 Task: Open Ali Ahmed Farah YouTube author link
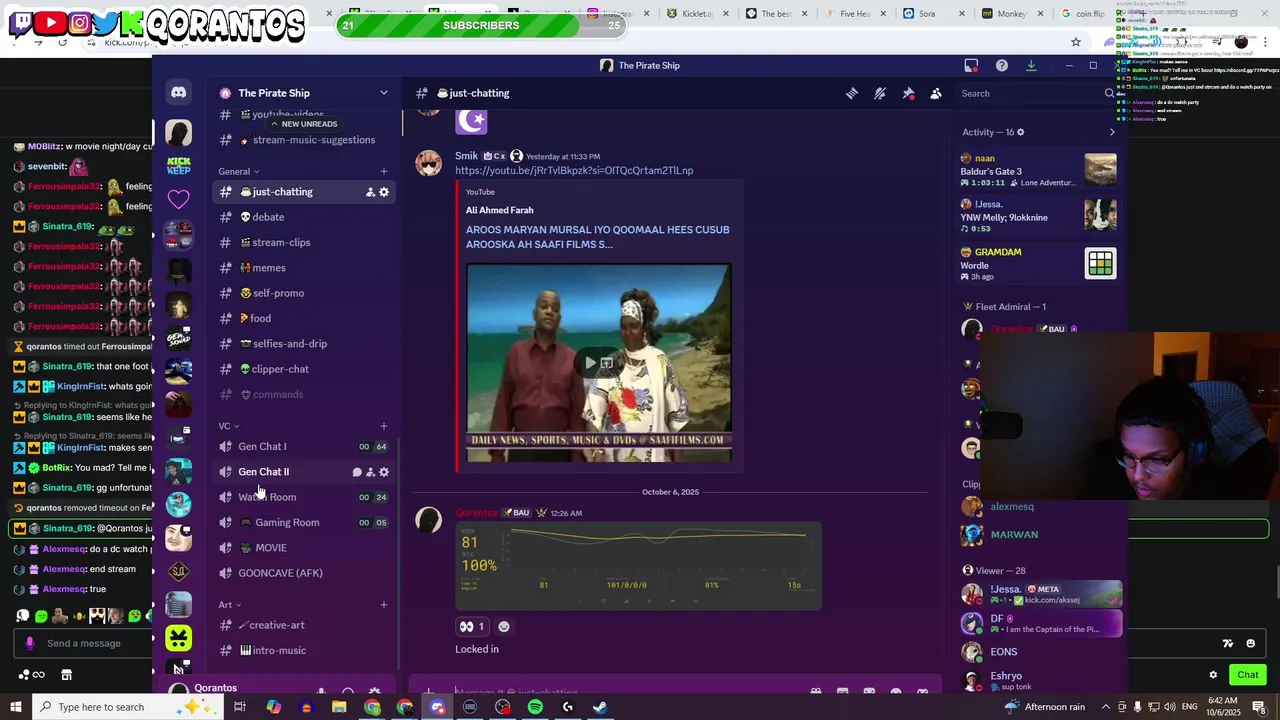(499, 210)
